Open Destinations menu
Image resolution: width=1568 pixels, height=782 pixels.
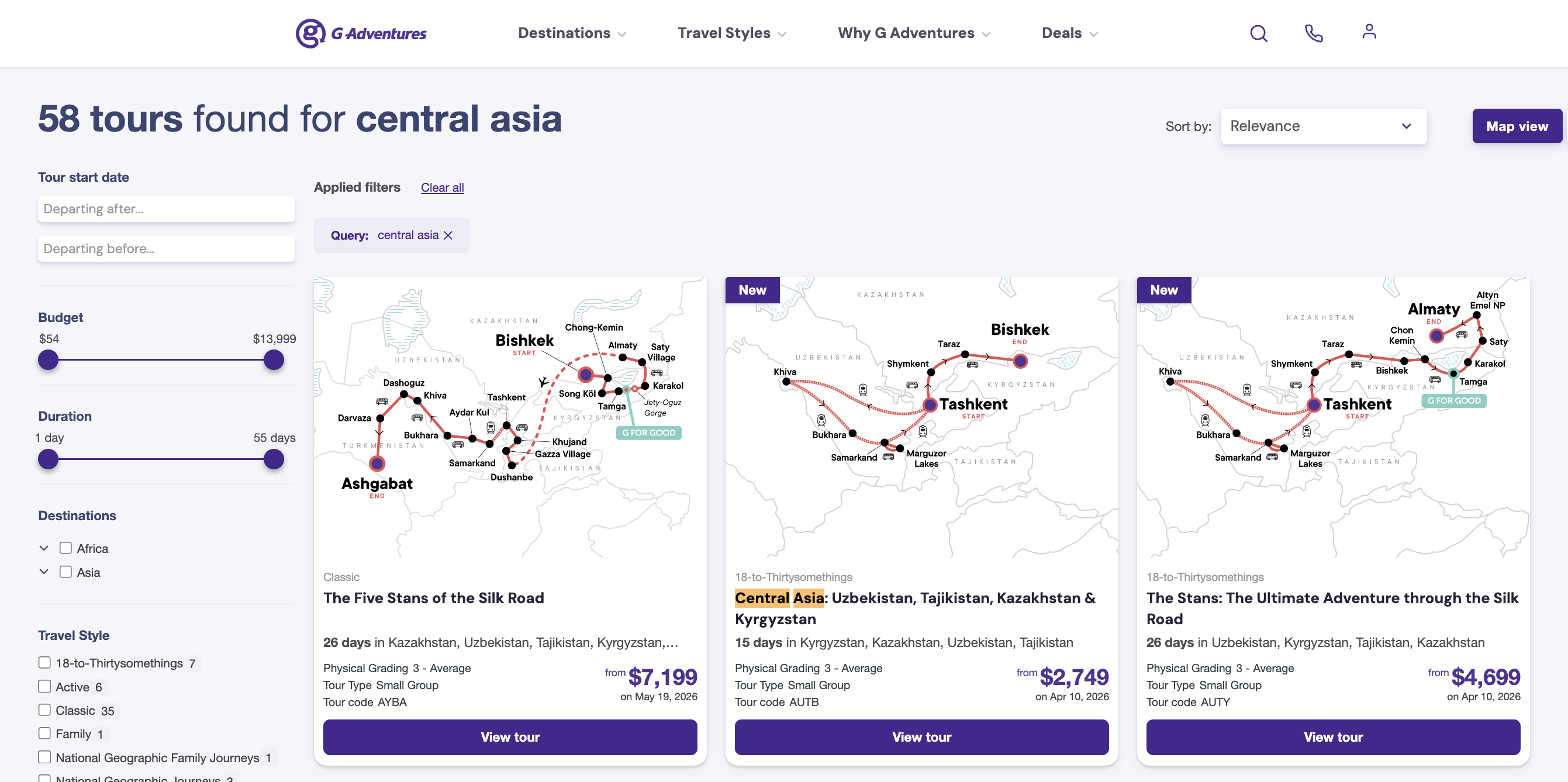(x=572, y=33)
